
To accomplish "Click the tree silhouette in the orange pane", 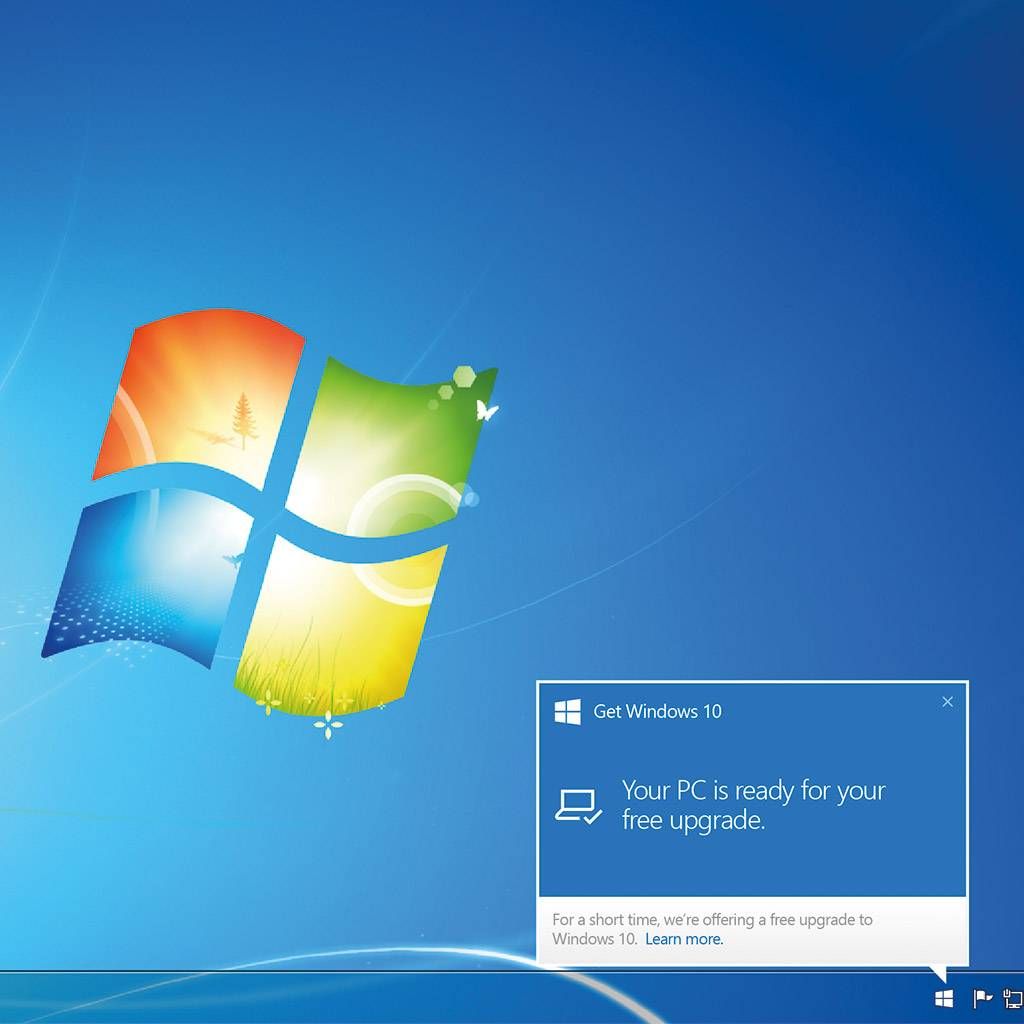I will [x=243, y=419].
